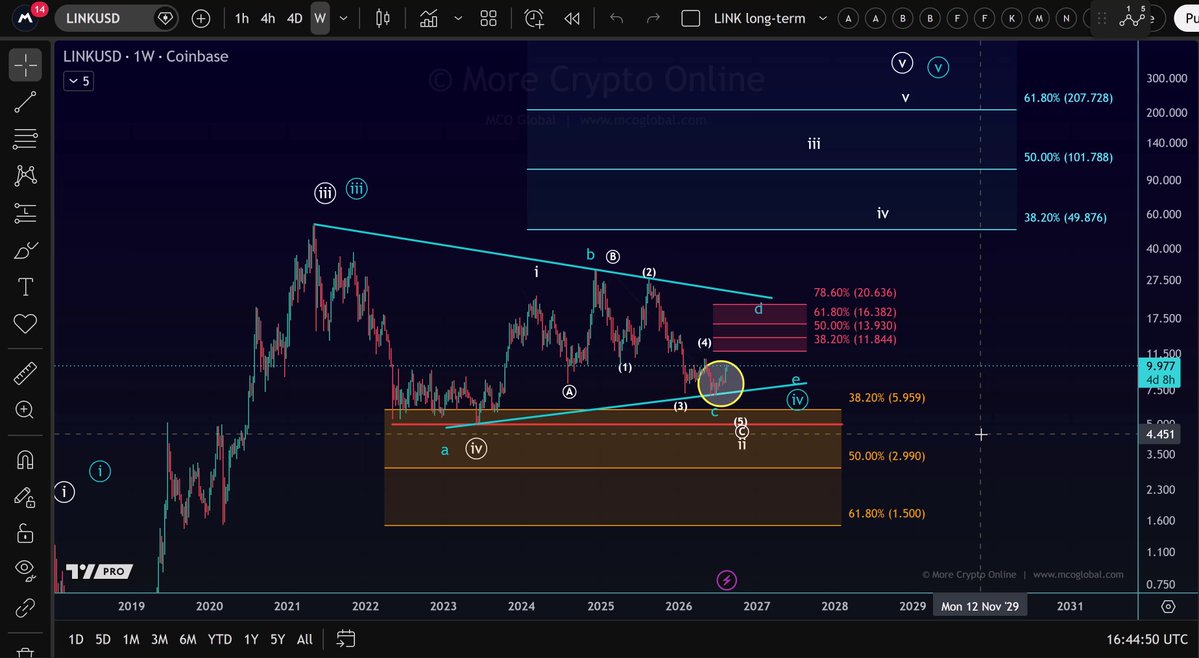This screenshot has height=658, width=1199.
Task: Expand the collapsed legend showing 5 indicators
Action: (79, 81)
